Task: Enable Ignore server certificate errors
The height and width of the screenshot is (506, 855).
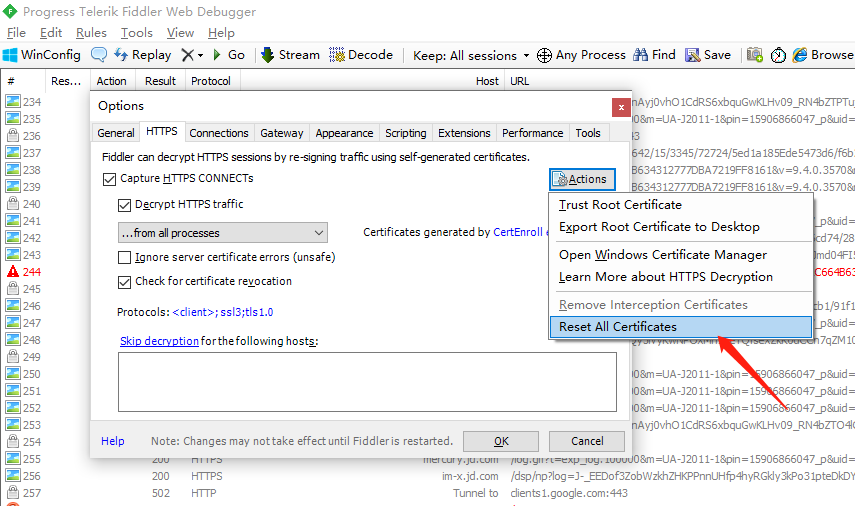Action: (124, 257)
